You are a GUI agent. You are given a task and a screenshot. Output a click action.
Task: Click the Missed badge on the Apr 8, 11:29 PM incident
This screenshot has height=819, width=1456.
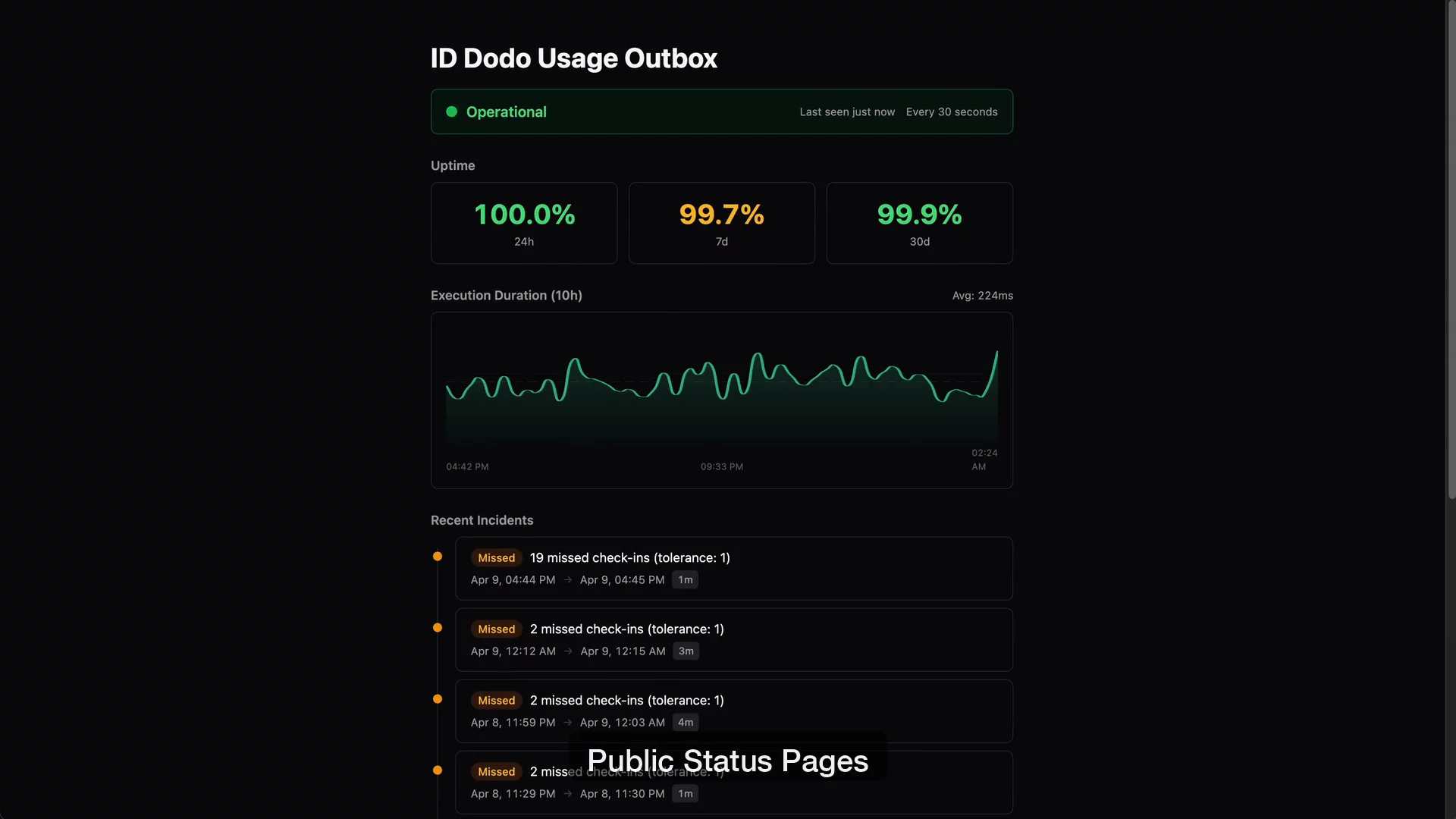(497, 772)
